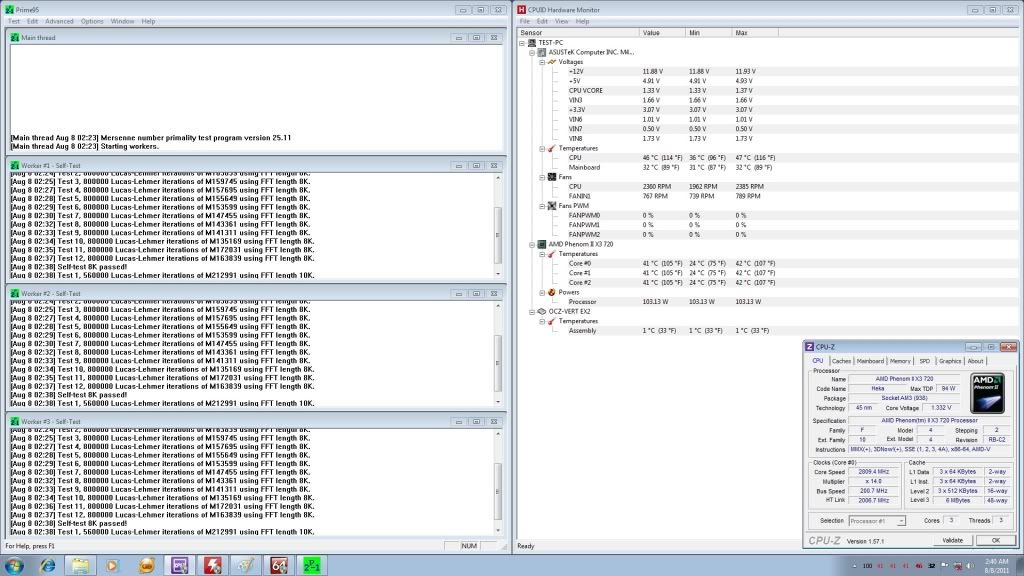
Task: Click the volume speaker tray icon
Action: (x=970, y=566)
